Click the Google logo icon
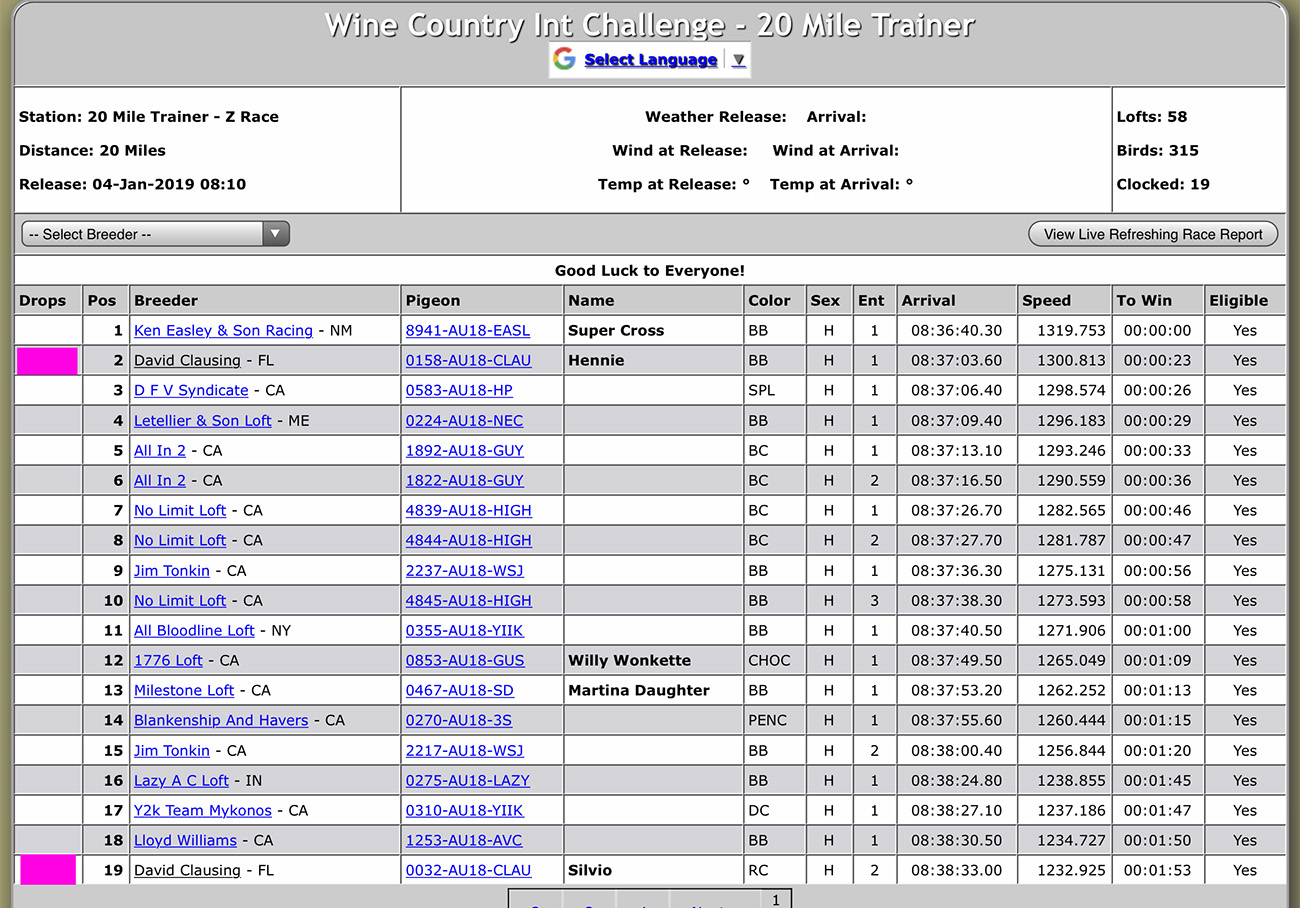Viewport: 1300px width, 908px height. coord(564,60)
